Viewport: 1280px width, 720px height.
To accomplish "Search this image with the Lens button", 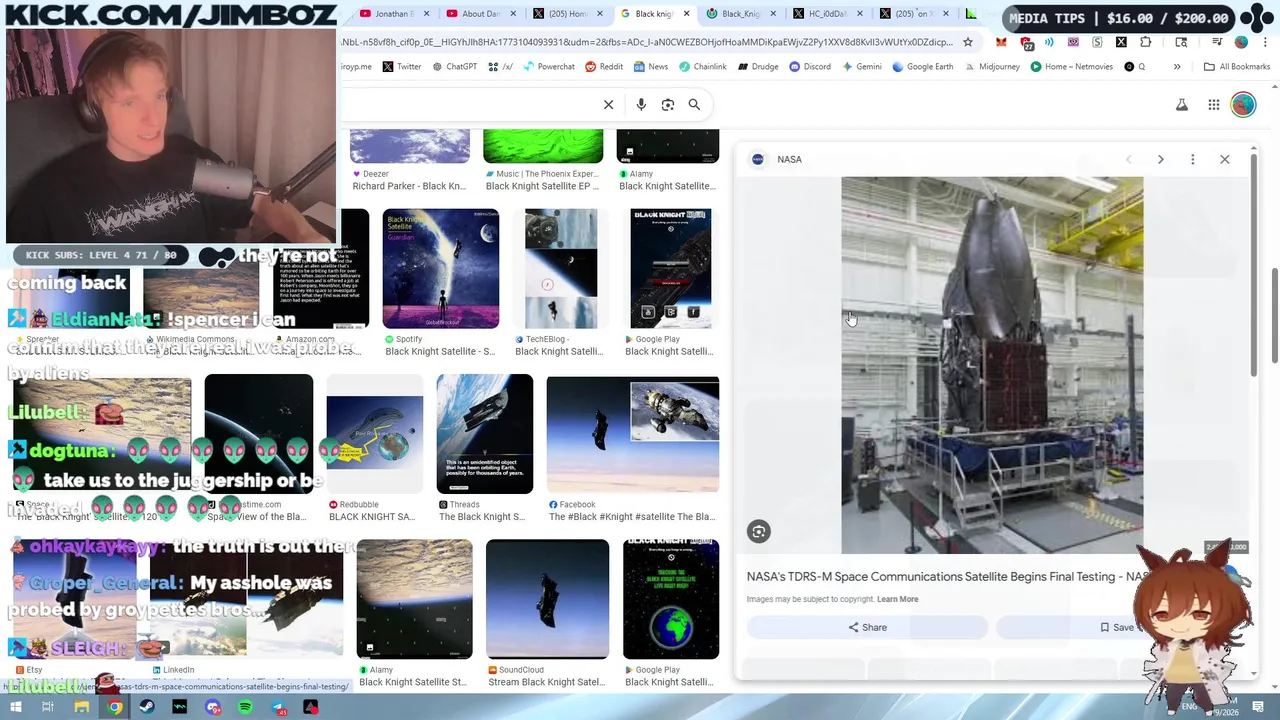I will [759, 532].
